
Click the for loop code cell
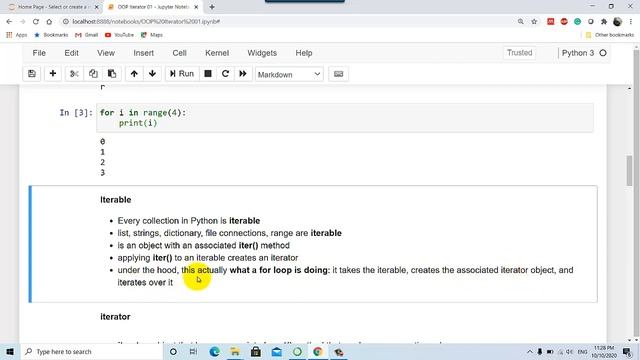coord(344,118)
